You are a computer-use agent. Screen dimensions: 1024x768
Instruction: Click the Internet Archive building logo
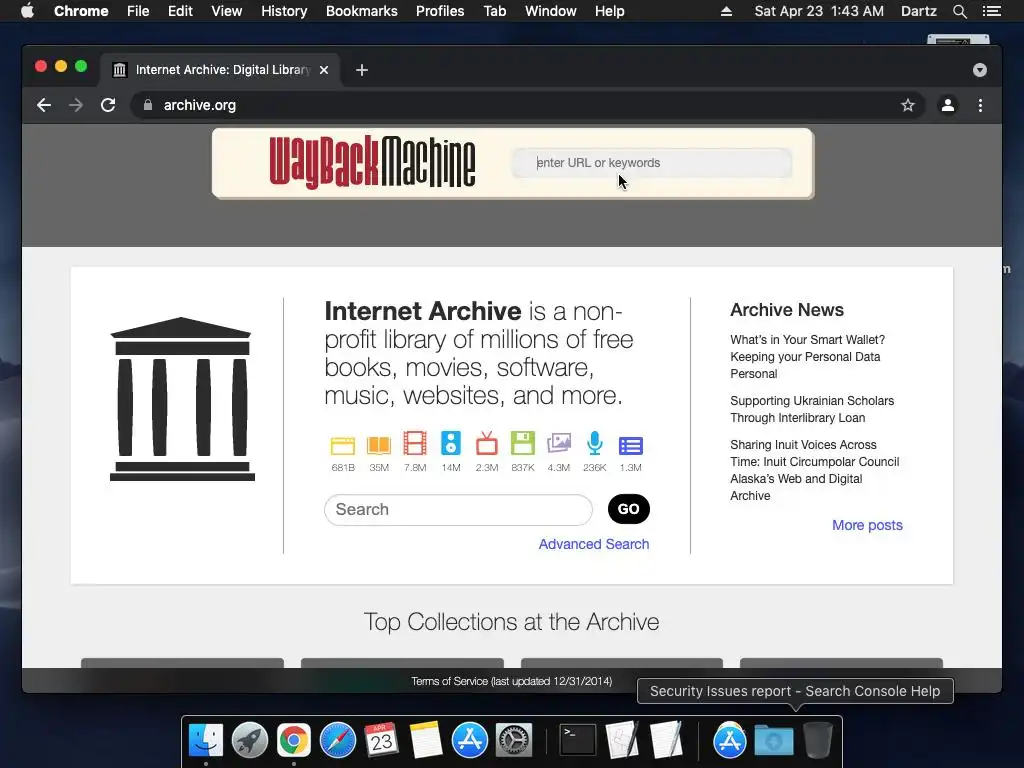[182, 399]
